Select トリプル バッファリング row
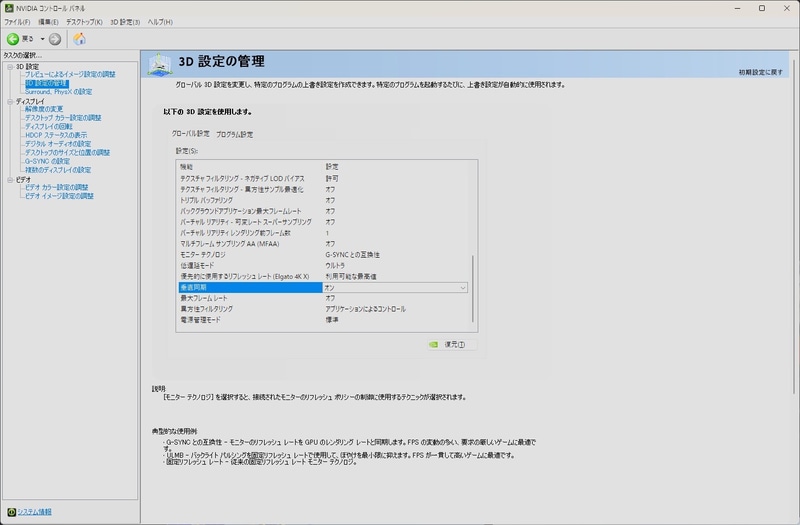The height and width of the screenshot is (525, 800). pos(323,201)
